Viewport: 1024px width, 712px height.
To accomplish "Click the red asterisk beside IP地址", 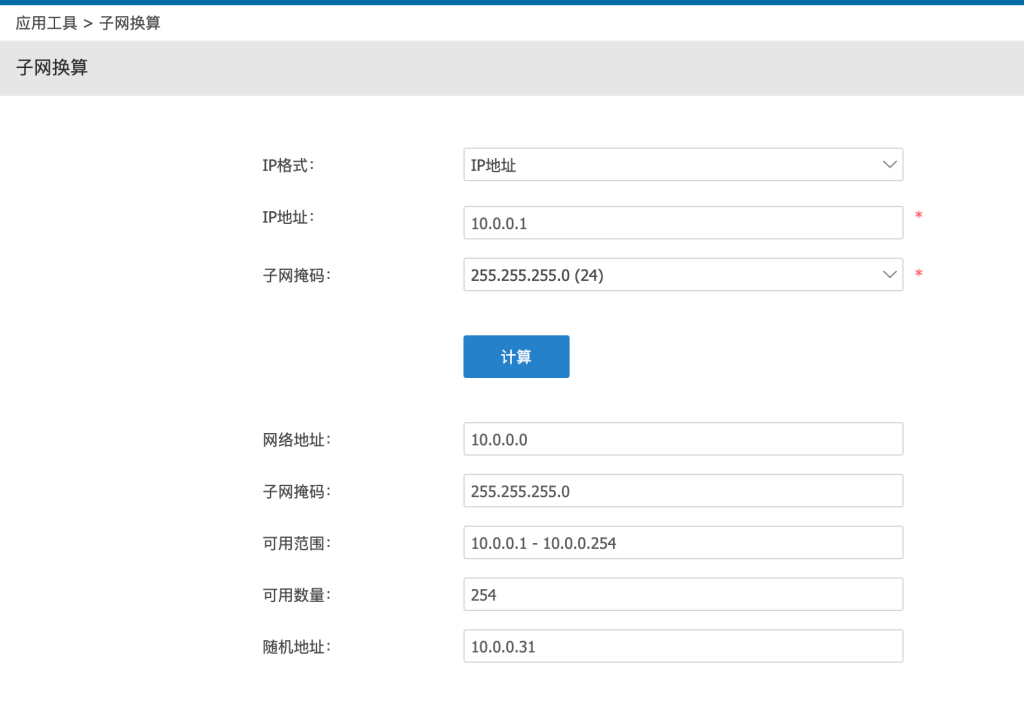I will point(918,215).
